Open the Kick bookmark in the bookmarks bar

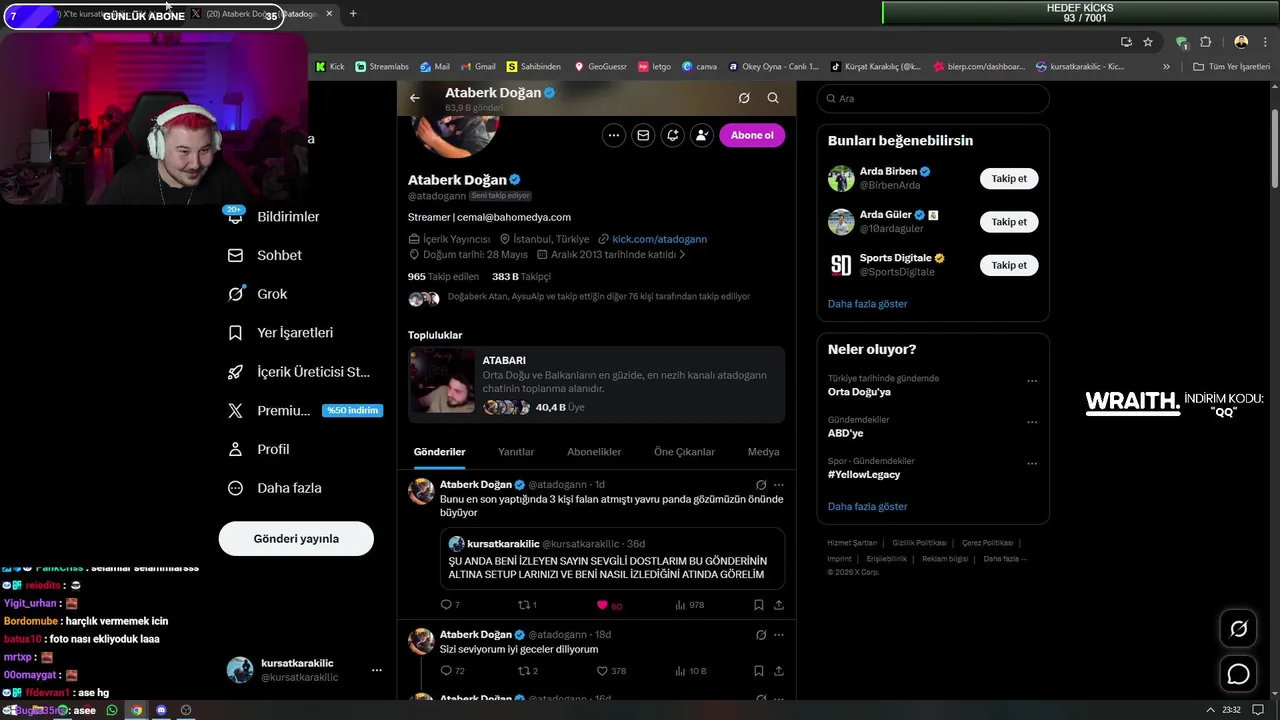point(330,67)
